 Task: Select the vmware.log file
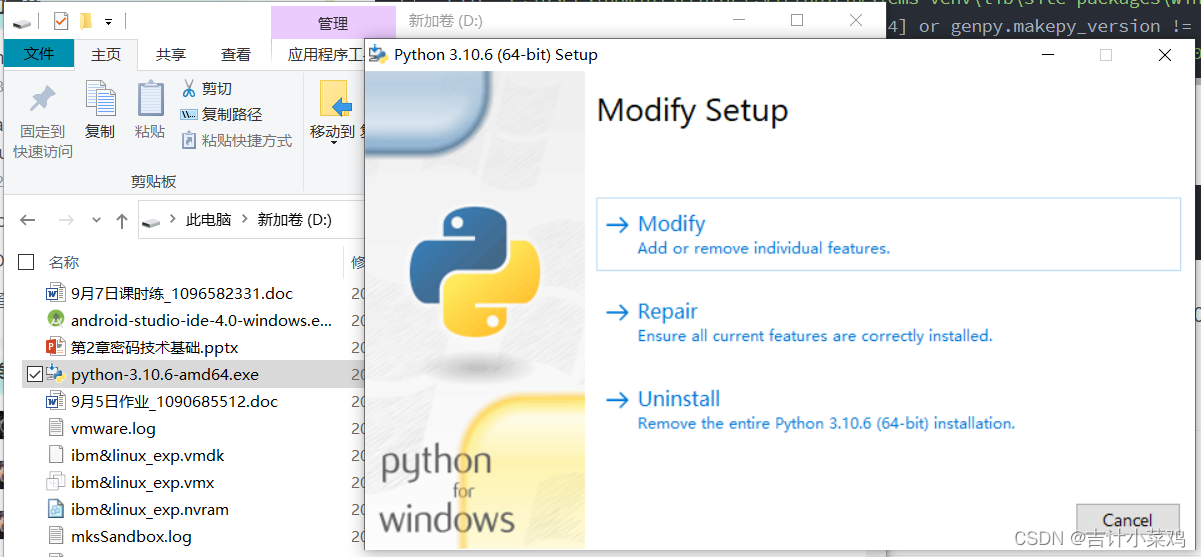113,428
